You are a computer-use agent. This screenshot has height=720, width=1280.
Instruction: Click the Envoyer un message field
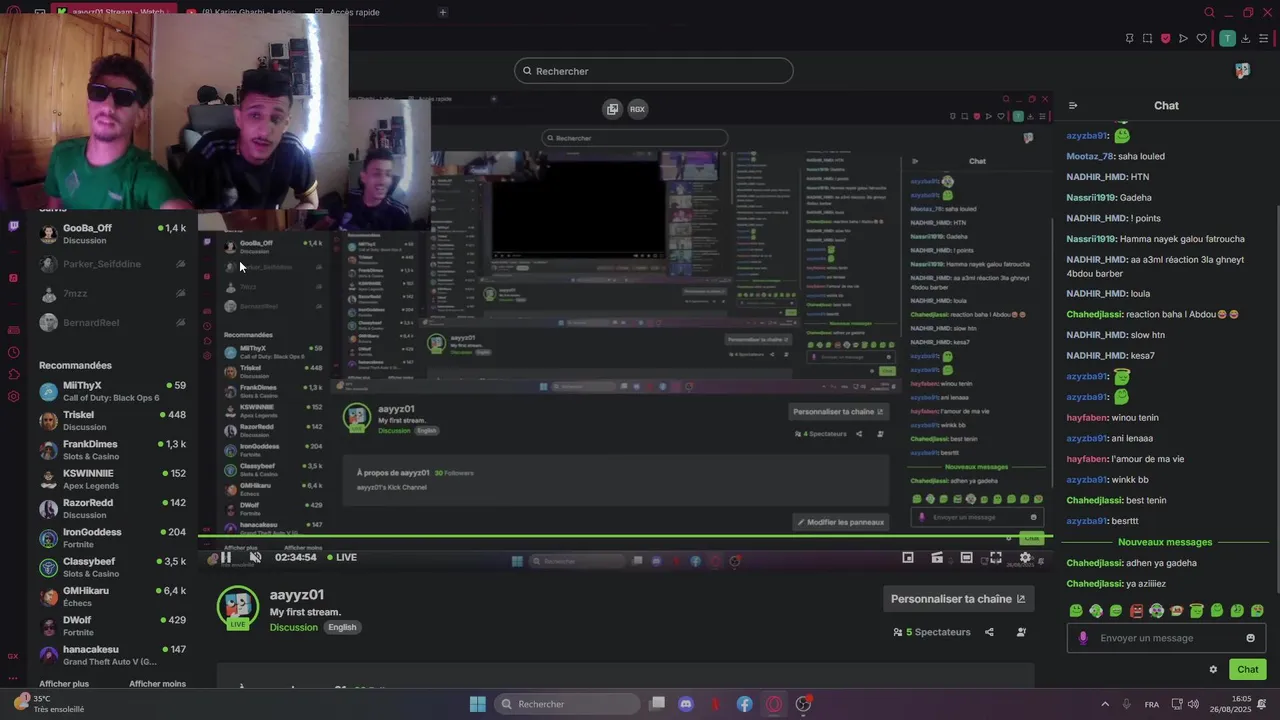[x=1166, y=638]
